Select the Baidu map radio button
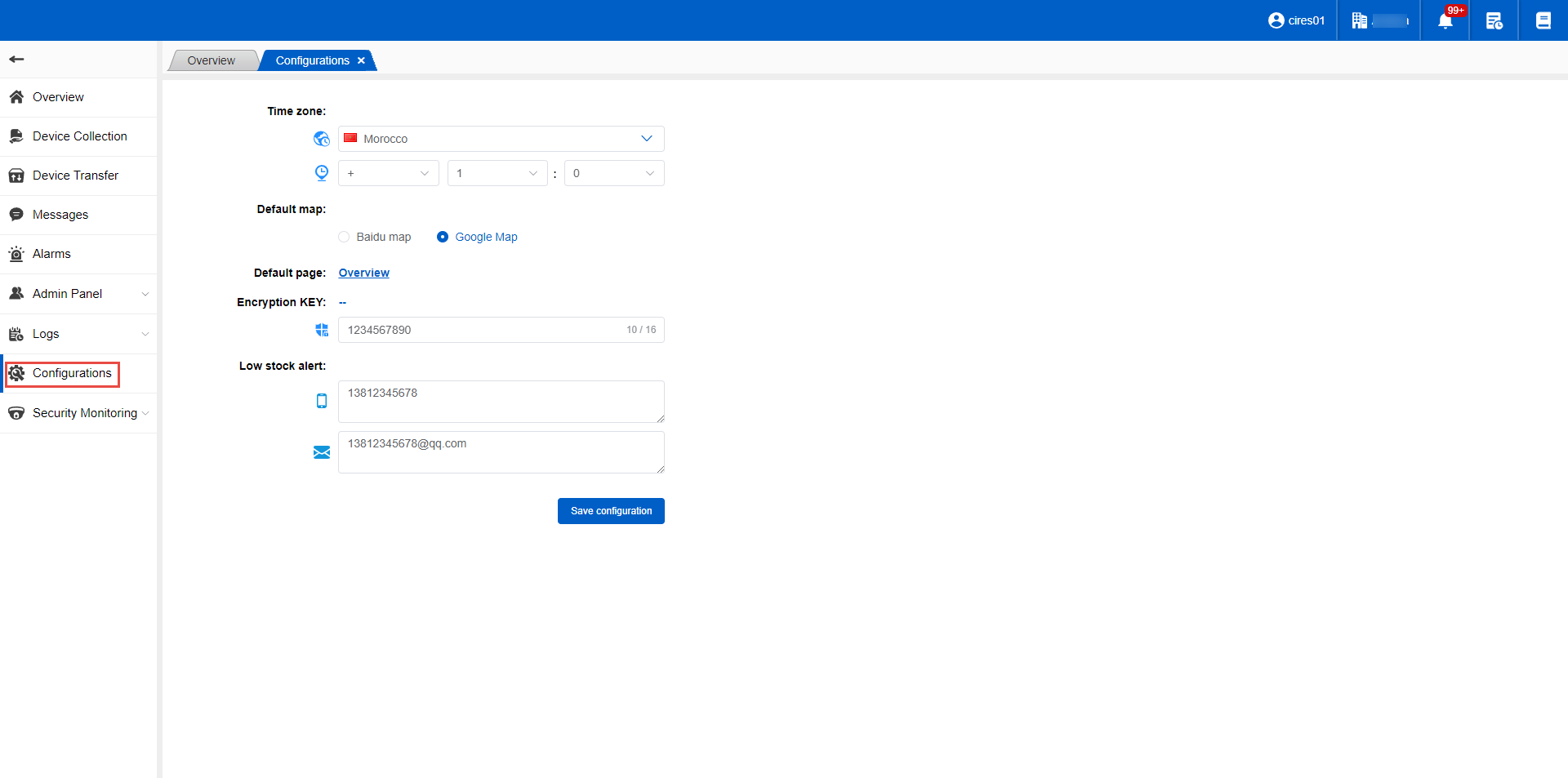This screenshot has height=778, width=1568. point(344,237)
